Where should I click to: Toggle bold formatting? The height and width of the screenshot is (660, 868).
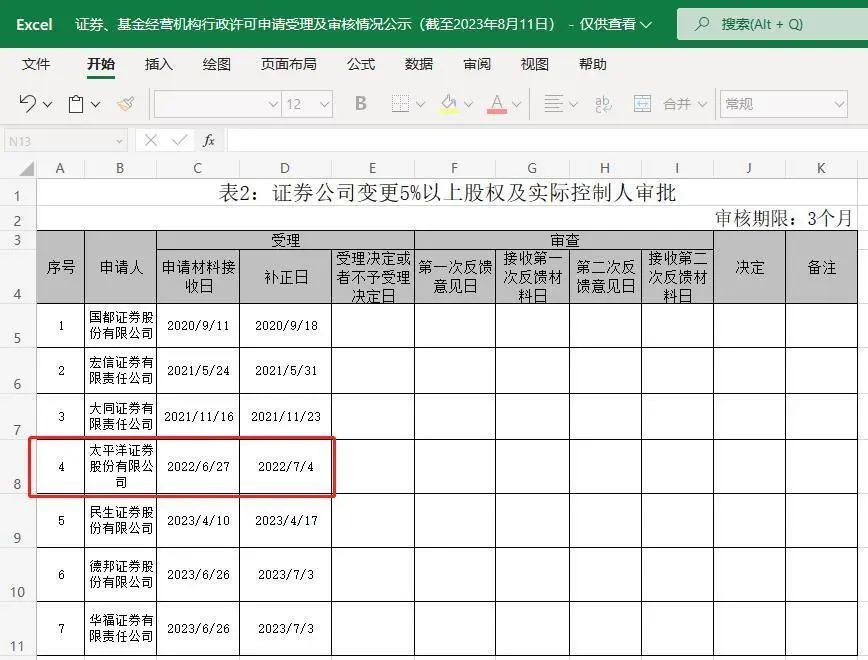click(361, 104)
